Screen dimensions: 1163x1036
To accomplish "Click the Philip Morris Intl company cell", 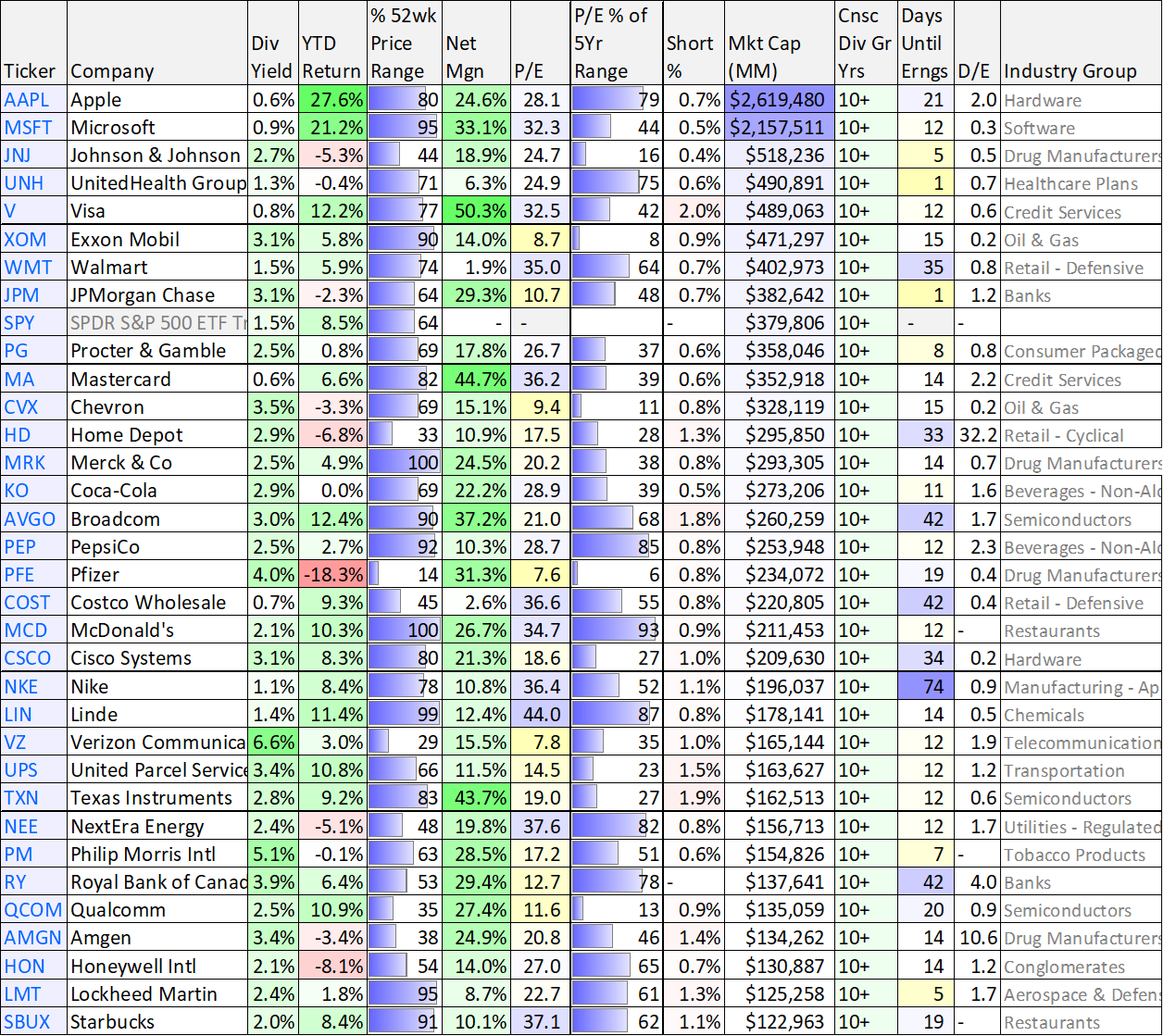I will 156,854.
